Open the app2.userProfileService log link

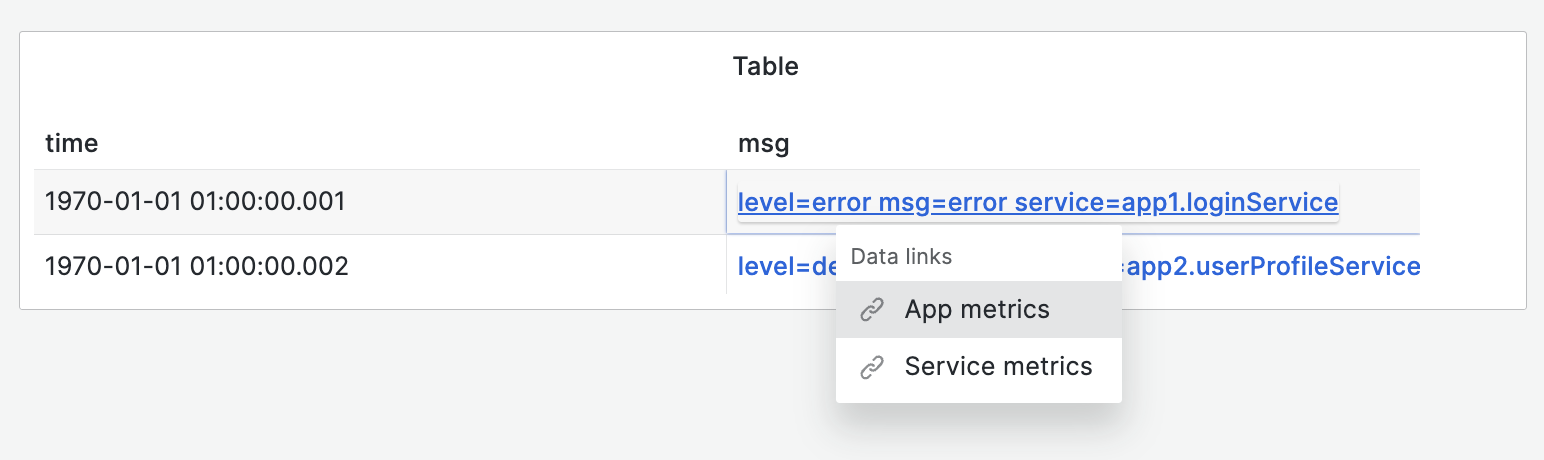tap(1270, 267)
